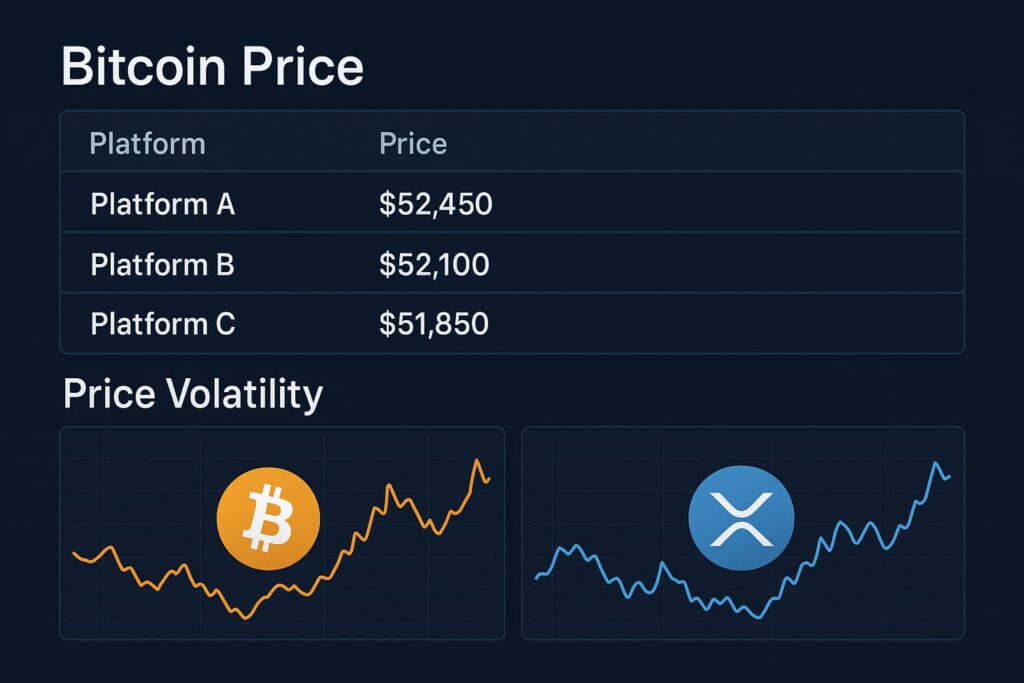This screenshot has height=683, width=1024.
Task: Click the left starting point of the orange line
Action: tap(74, 552)
